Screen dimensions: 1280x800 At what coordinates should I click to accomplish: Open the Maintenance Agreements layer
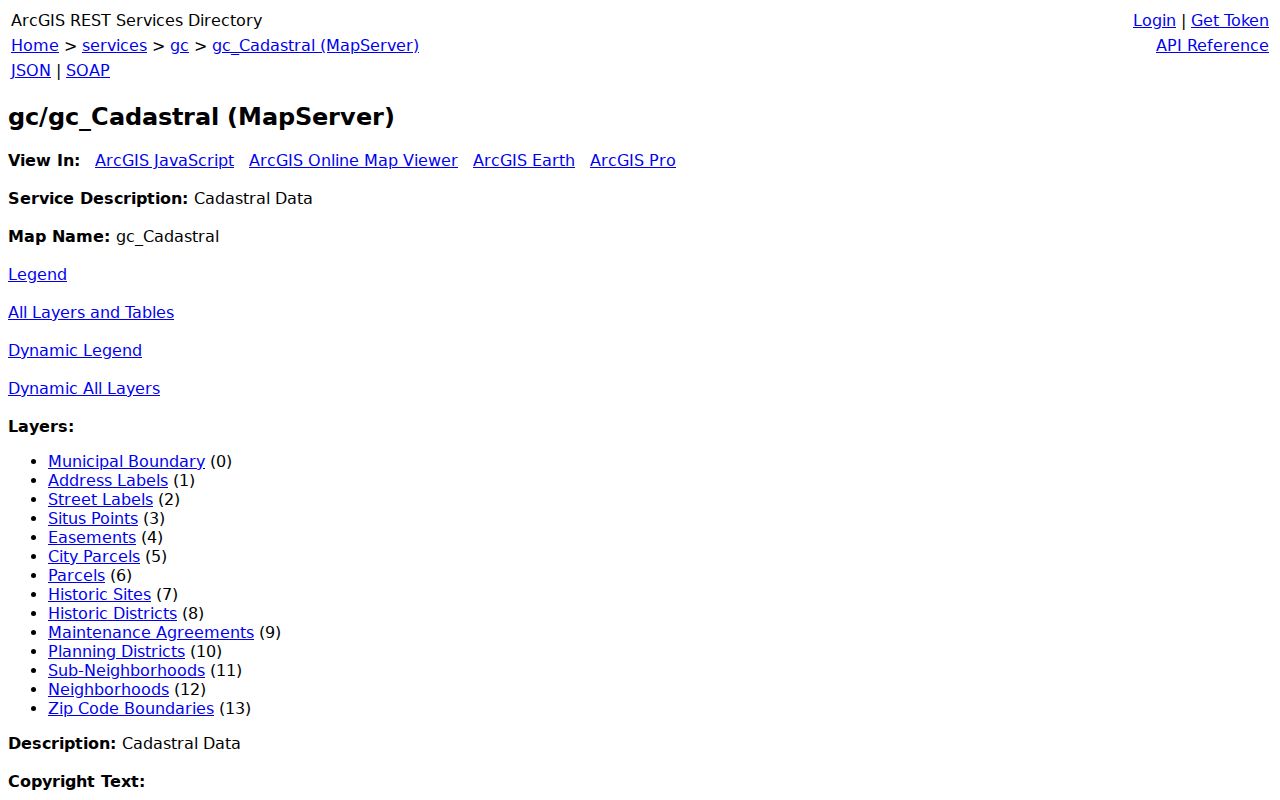click(x=151, y=632)
